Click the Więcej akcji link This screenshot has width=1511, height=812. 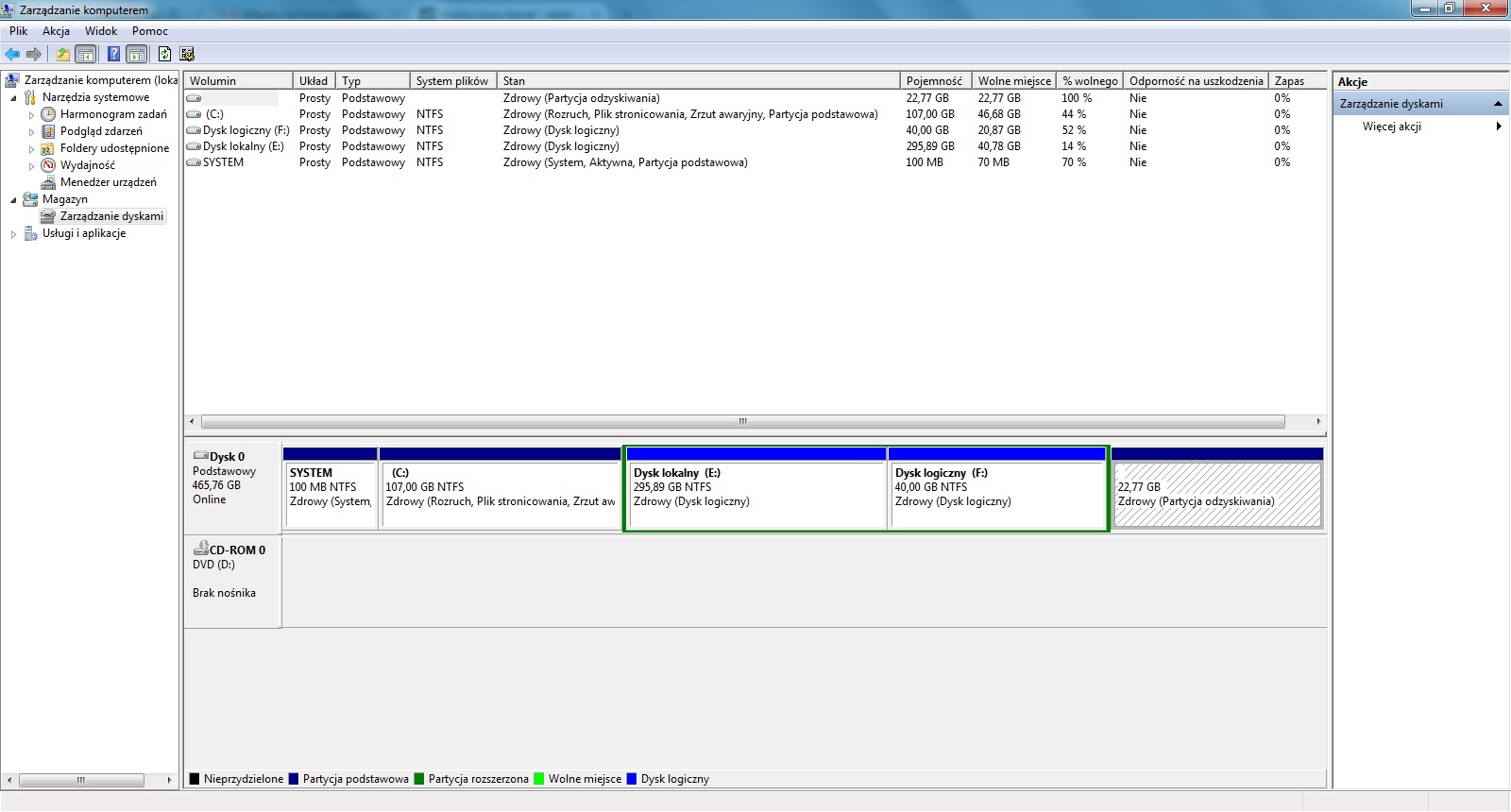(1391, 127)
